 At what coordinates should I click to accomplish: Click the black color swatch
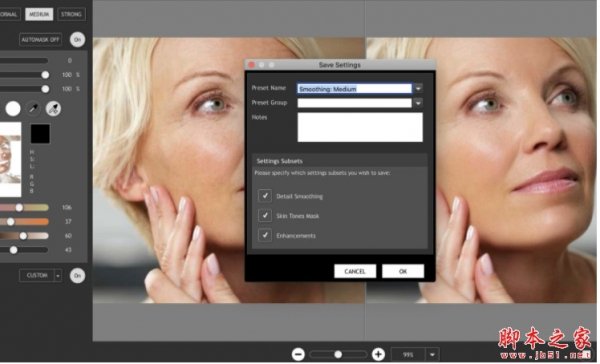click(41, 134)
